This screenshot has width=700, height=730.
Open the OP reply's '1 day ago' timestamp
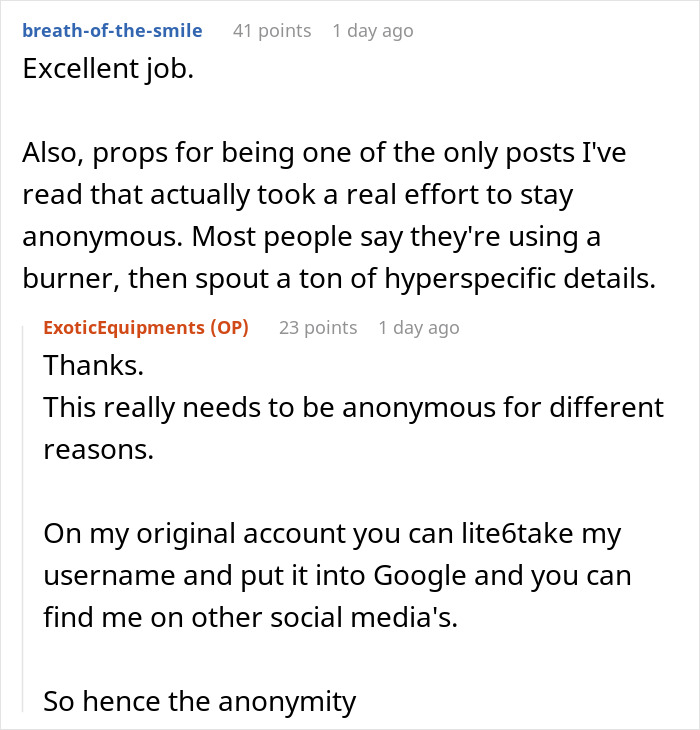418,327
